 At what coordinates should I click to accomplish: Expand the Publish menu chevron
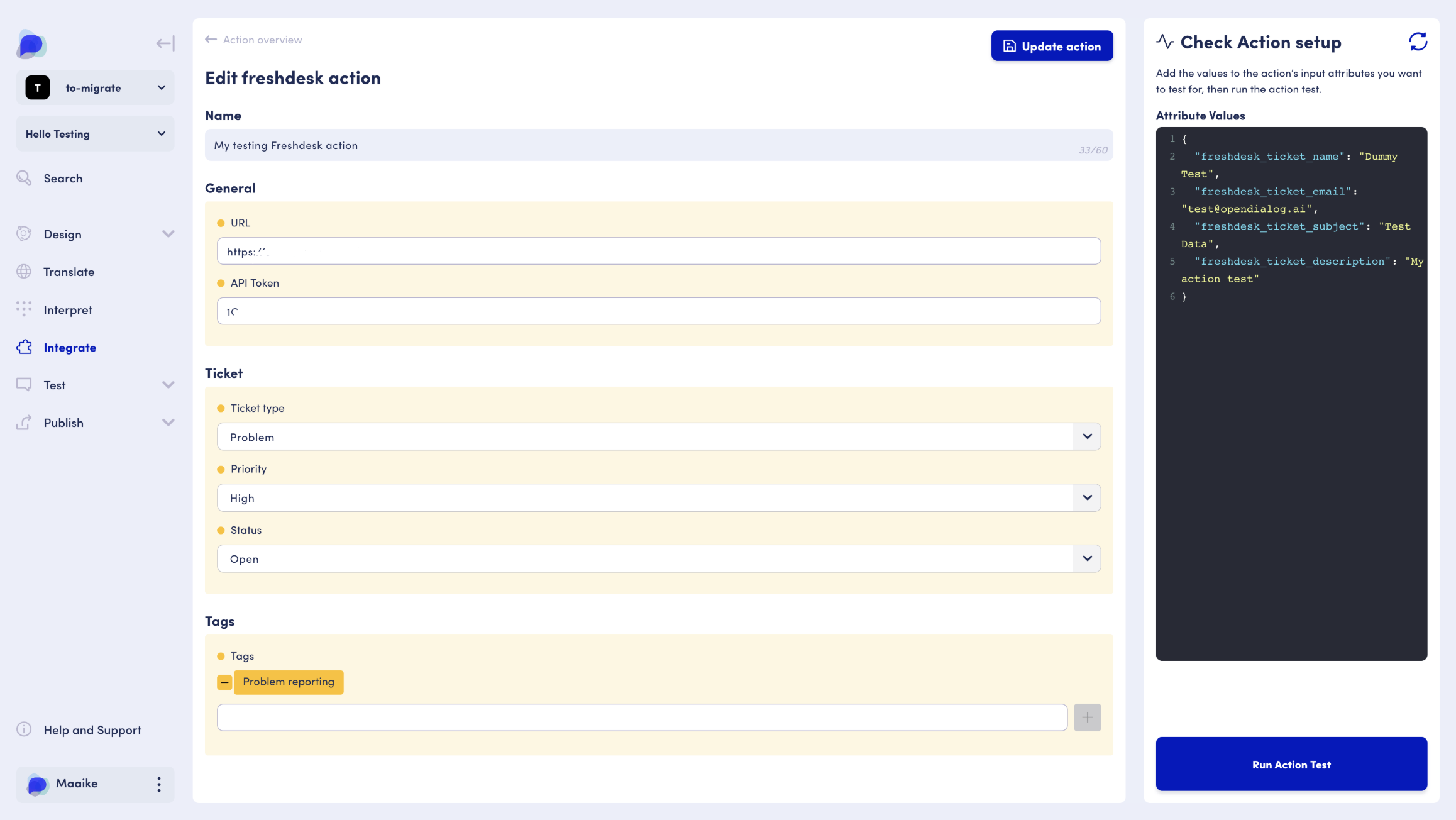[168, 423]
